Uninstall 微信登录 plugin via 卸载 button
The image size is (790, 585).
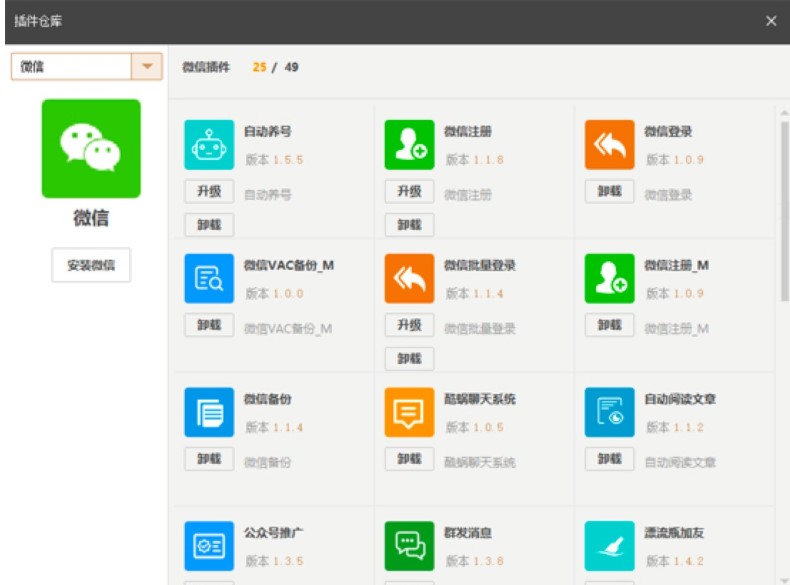click(x=609, y=191)
